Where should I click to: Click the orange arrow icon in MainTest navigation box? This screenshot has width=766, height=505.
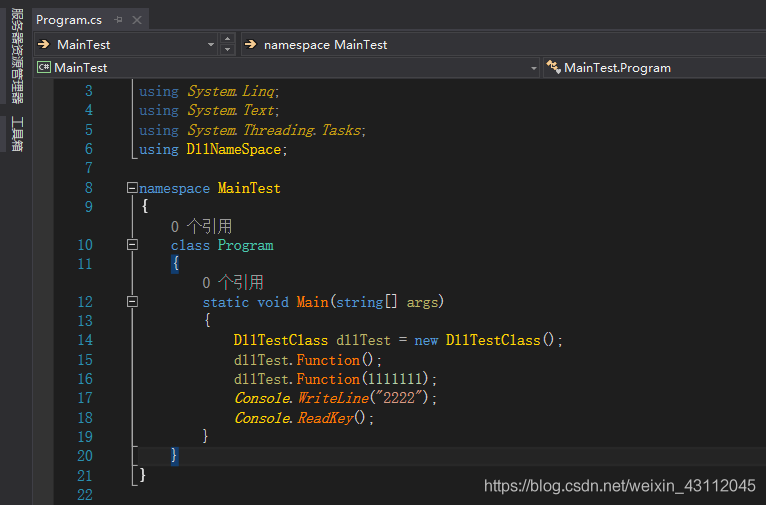point(43,44)
